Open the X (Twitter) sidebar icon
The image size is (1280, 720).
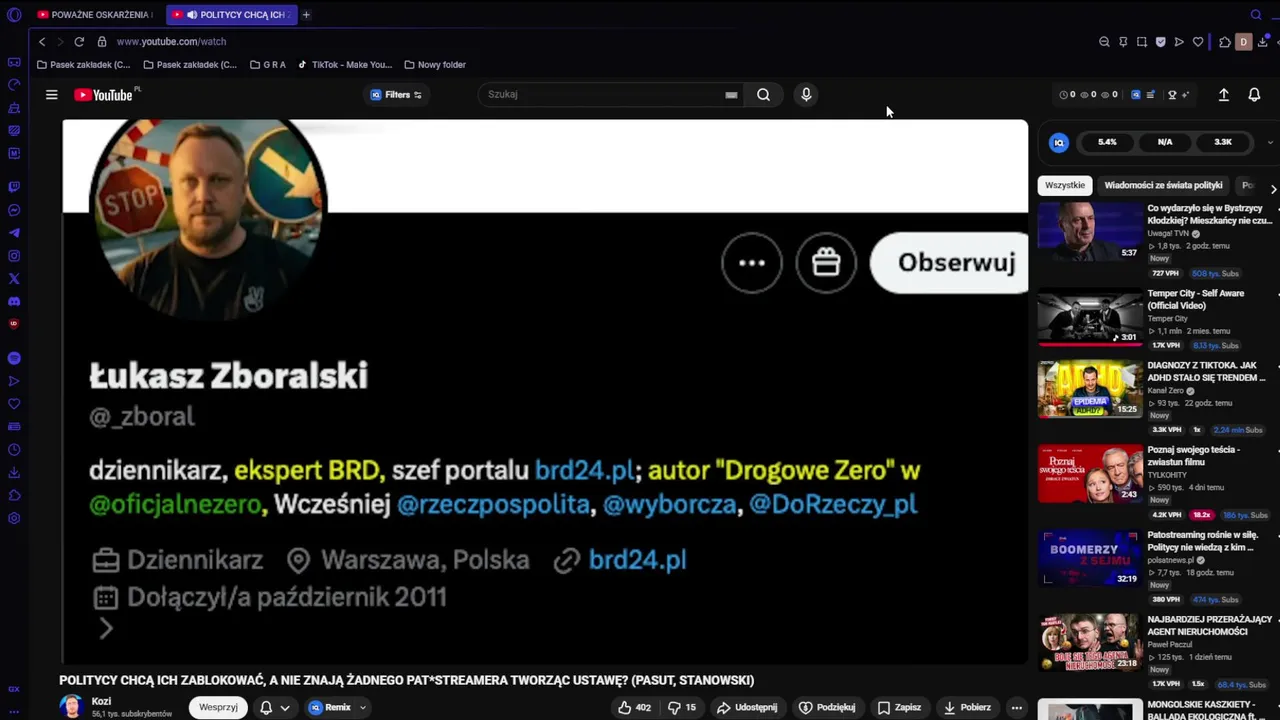pyautogui.click(x=14, y=279)
